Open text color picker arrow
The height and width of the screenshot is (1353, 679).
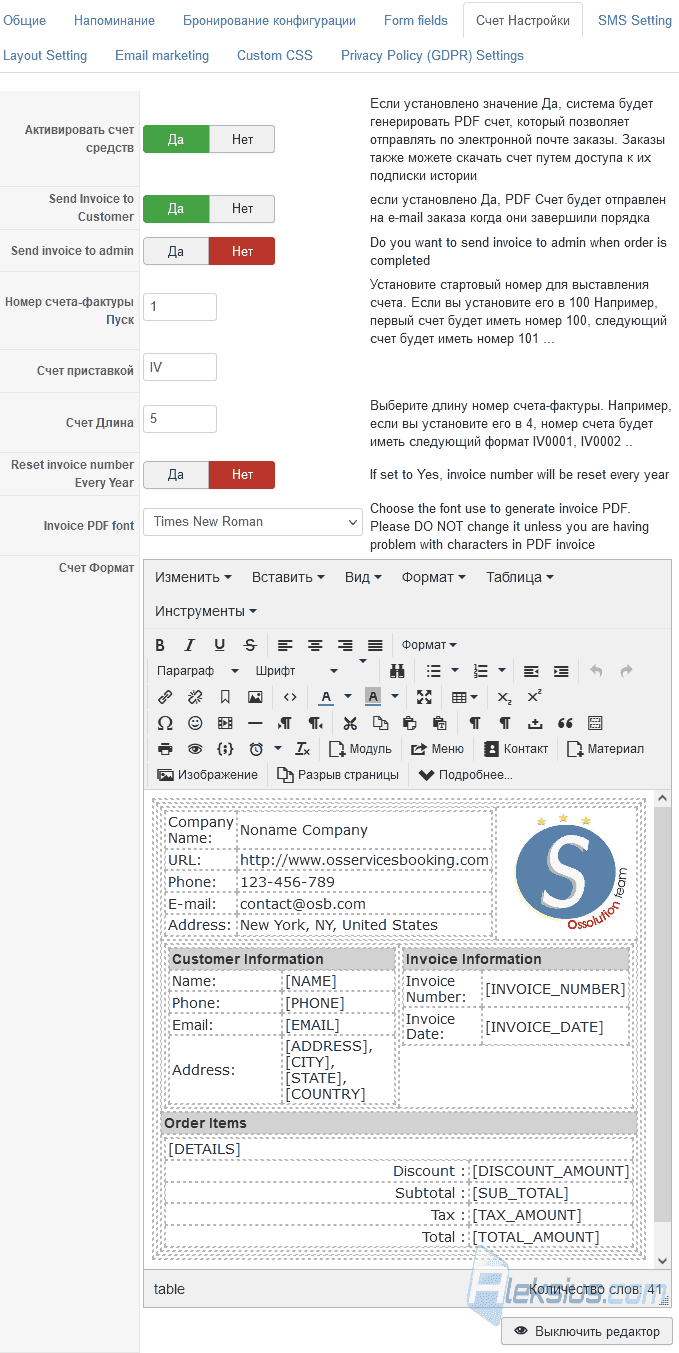coord(348,697)
